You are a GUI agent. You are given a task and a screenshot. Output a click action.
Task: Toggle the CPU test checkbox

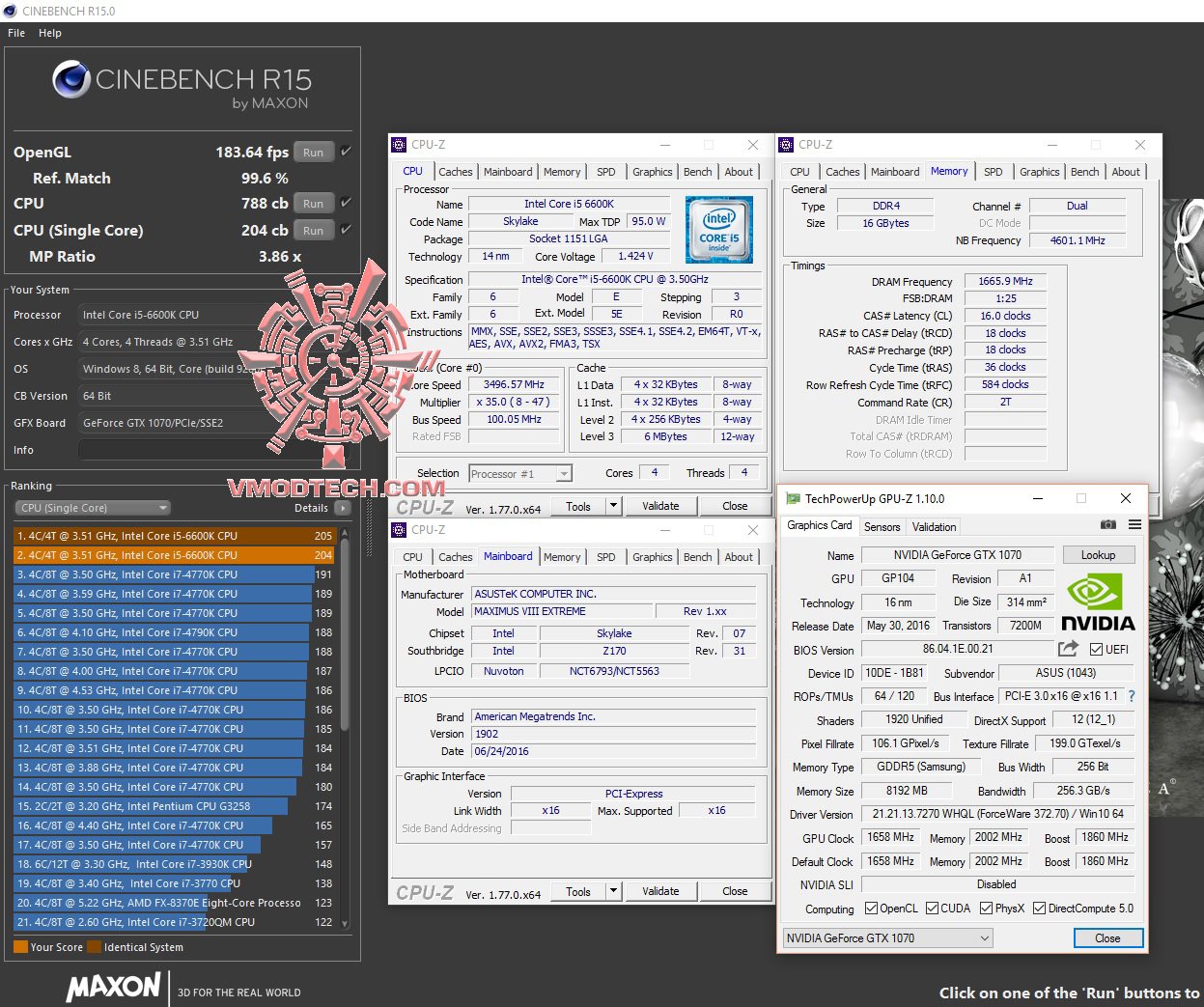[346, 203]
